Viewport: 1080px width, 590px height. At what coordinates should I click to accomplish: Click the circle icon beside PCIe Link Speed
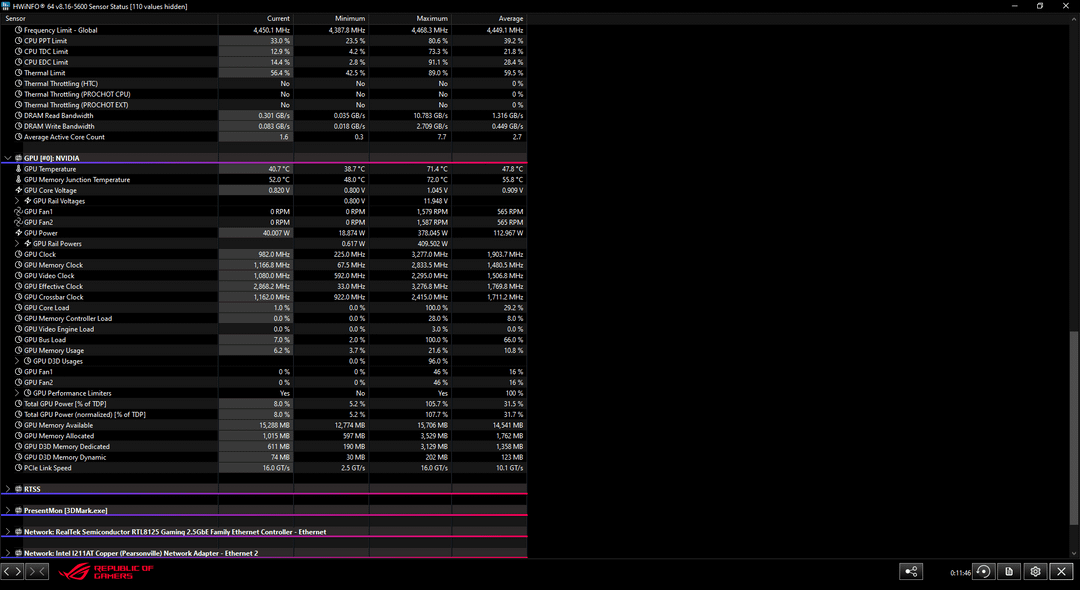(x=19, y=468)
